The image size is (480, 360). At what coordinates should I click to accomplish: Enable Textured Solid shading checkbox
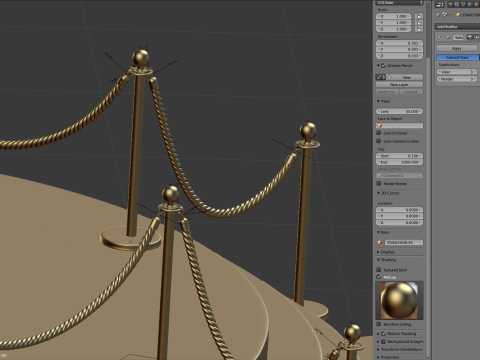pos(379,269)
